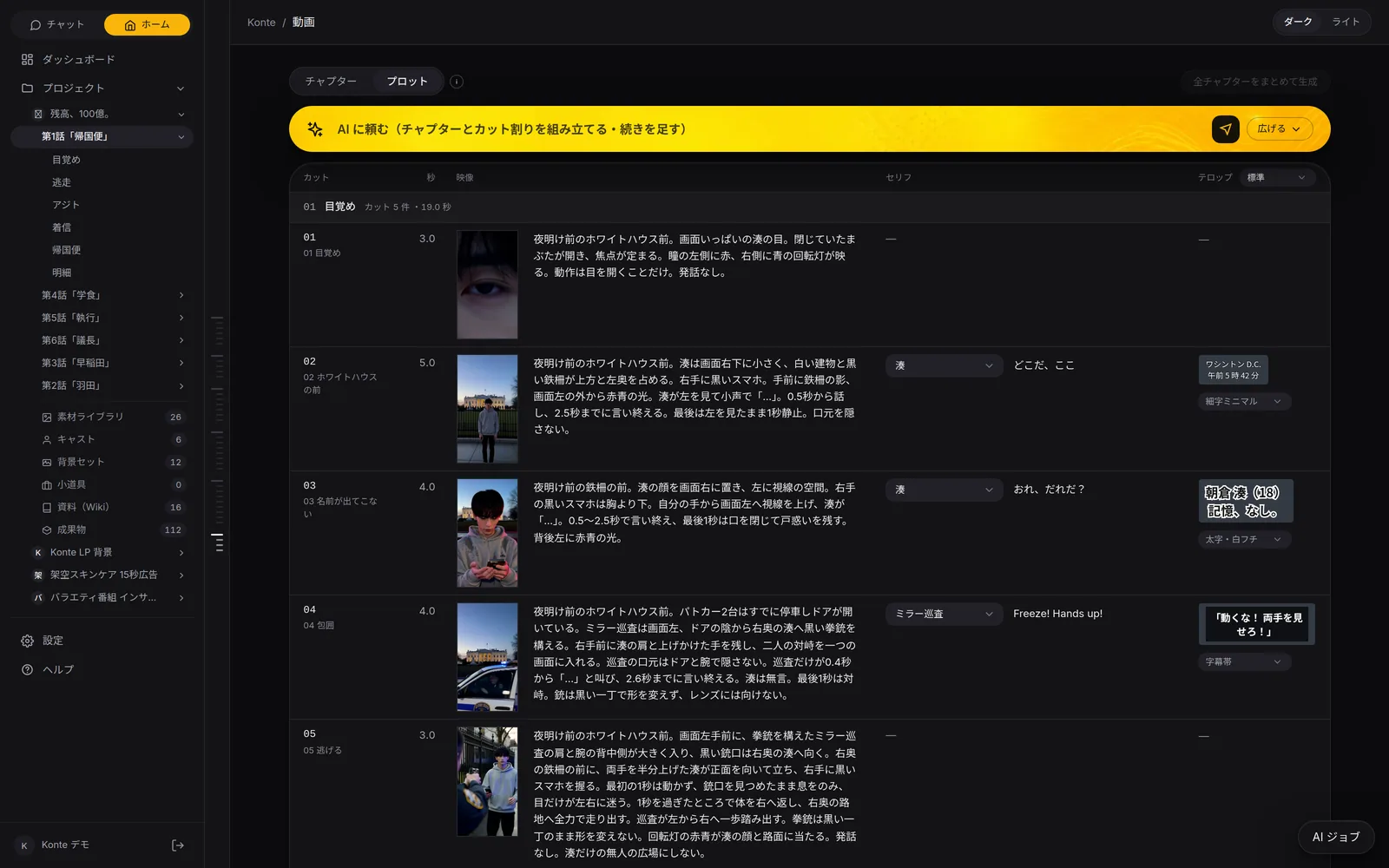Screen dimensions: 1389x868
Task: Switch theme to ダーク
Action: tap(1298, 23)
